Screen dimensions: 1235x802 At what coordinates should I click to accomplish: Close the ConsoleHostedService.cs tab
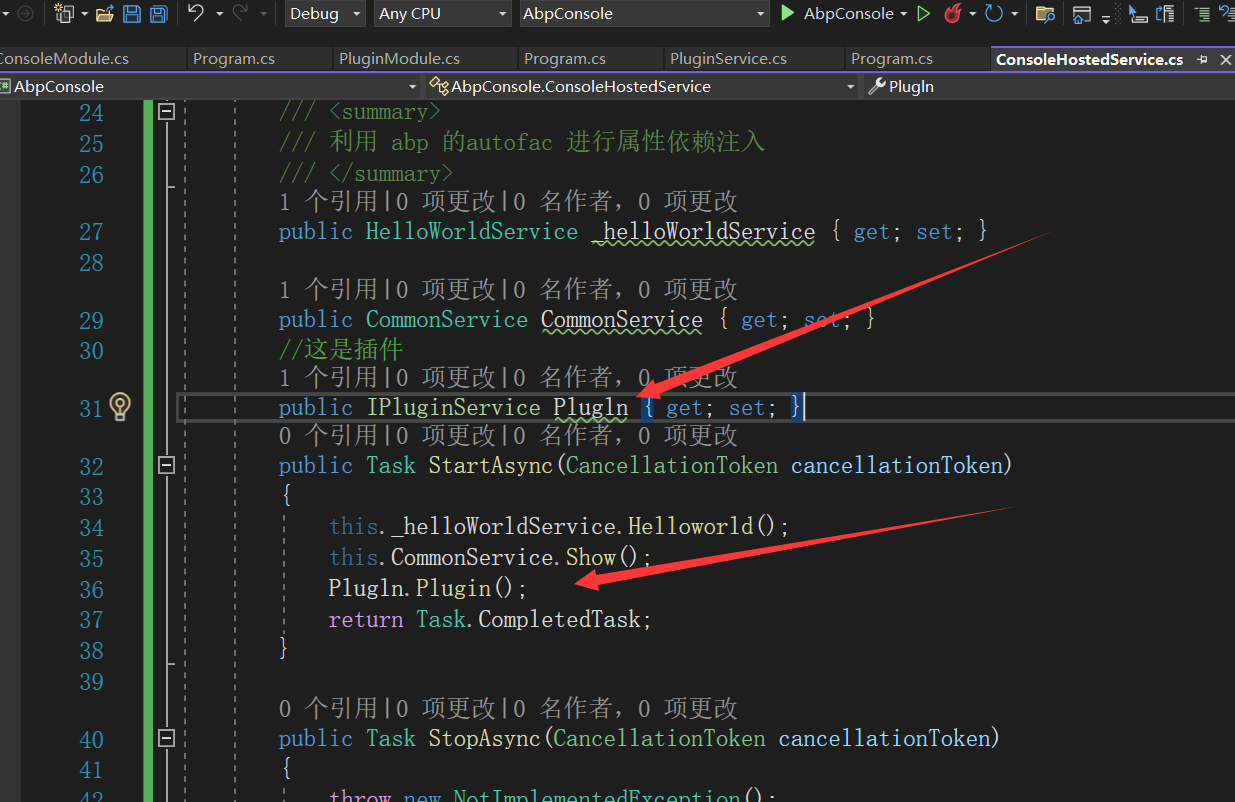click(1225, 60)
